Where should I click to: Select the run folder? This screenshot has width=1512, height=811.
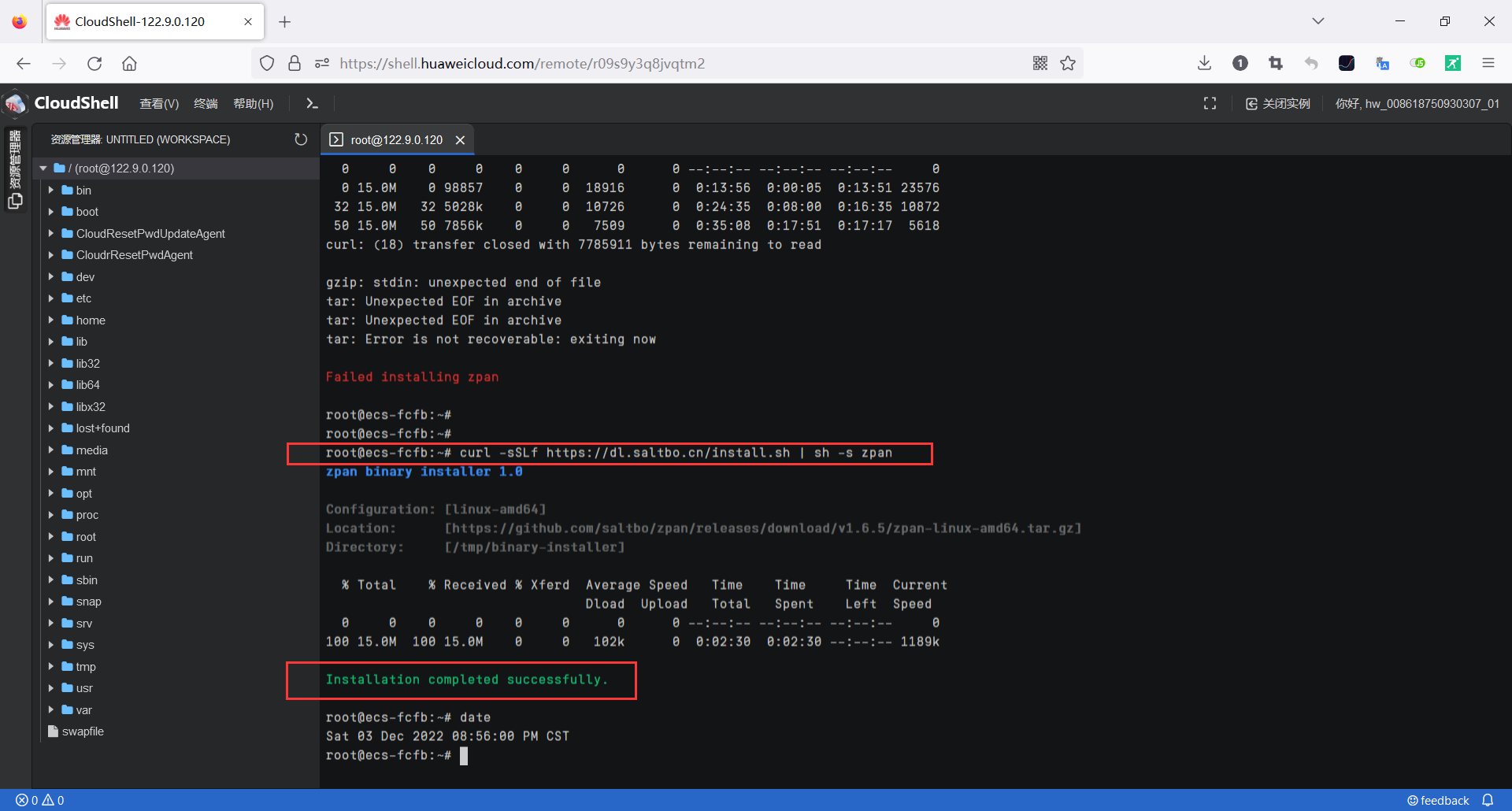tap(84, 558)
